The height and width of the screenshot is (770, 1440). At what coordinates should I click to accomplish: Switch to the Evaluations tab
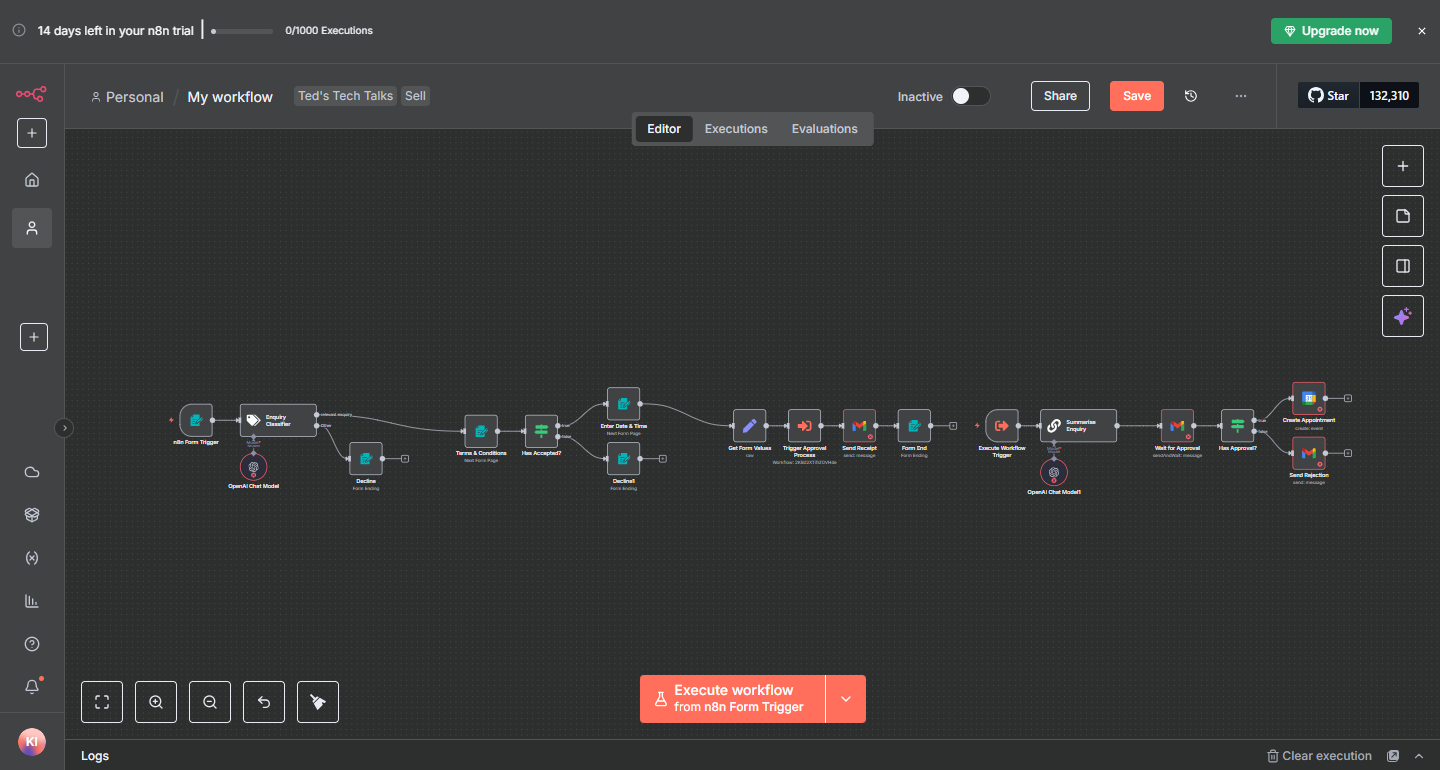coord(824,129)
